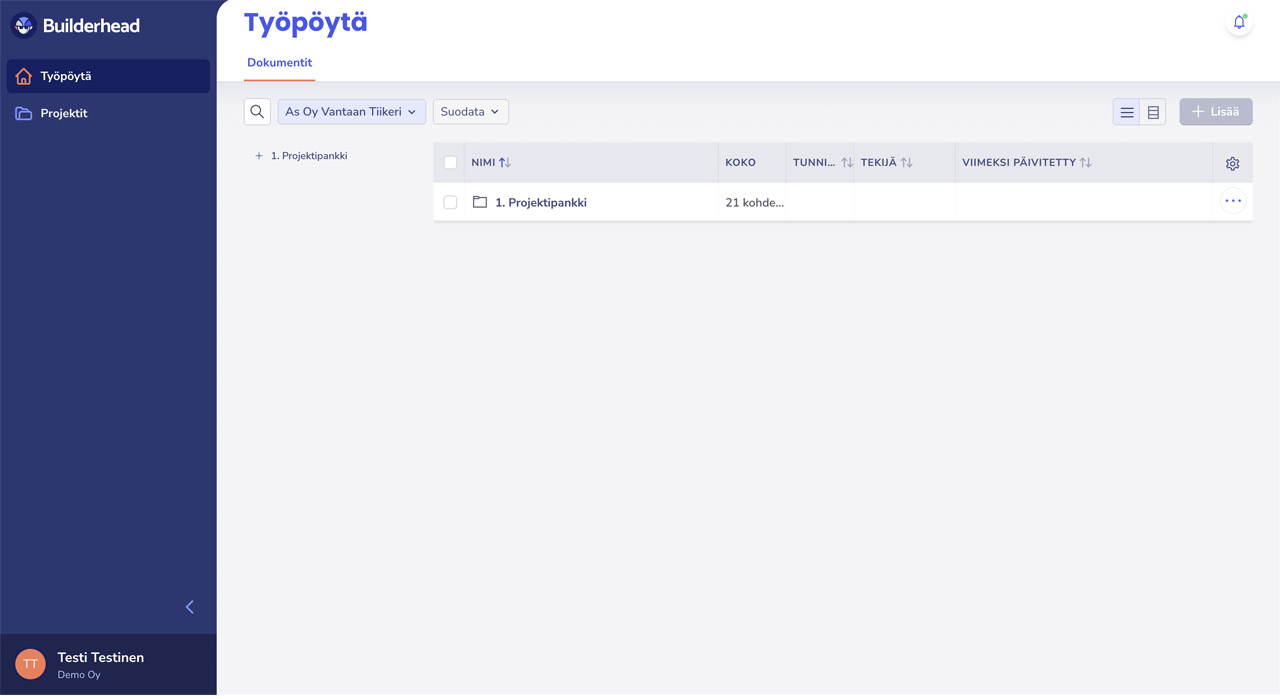This screenshot has height=699, width=1280.
Task: Open the Testi Testinen user profile
Action: pyautogui.click(x=100, y=664)
